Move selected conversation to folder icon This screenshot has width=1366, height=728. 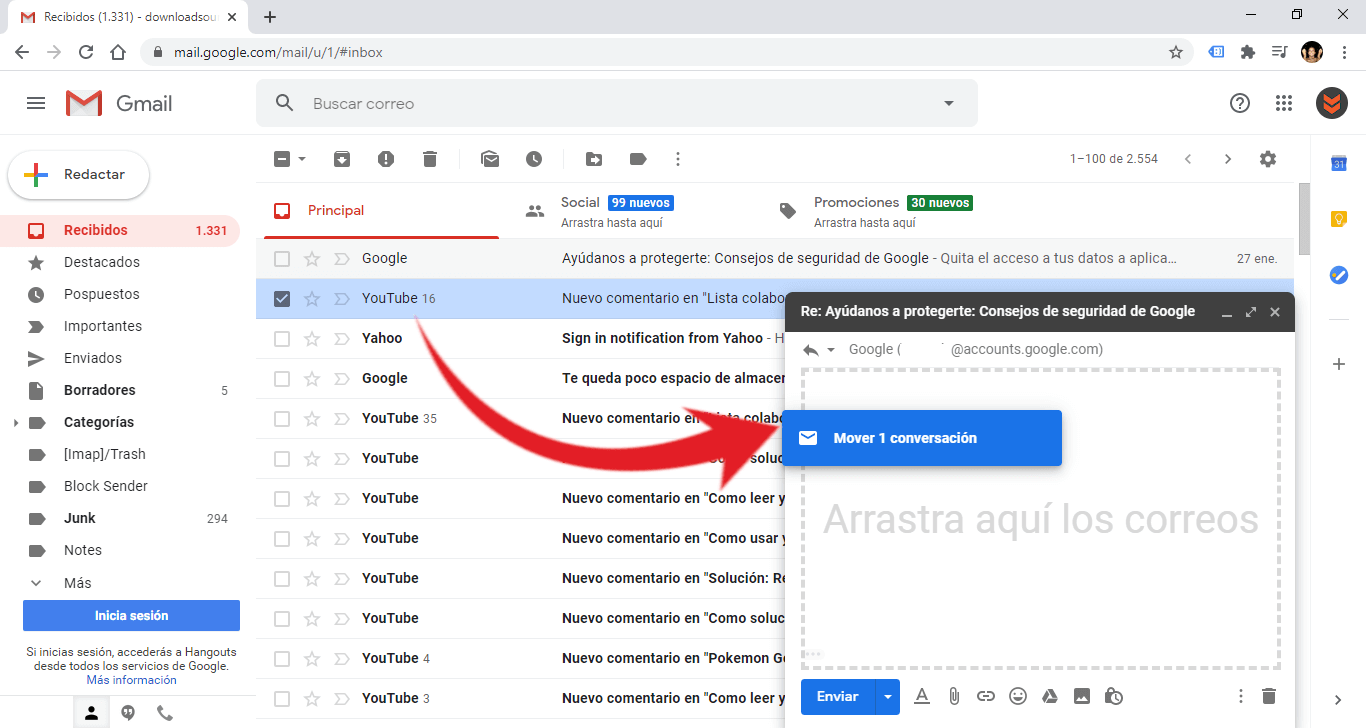[x=594, y=159]
